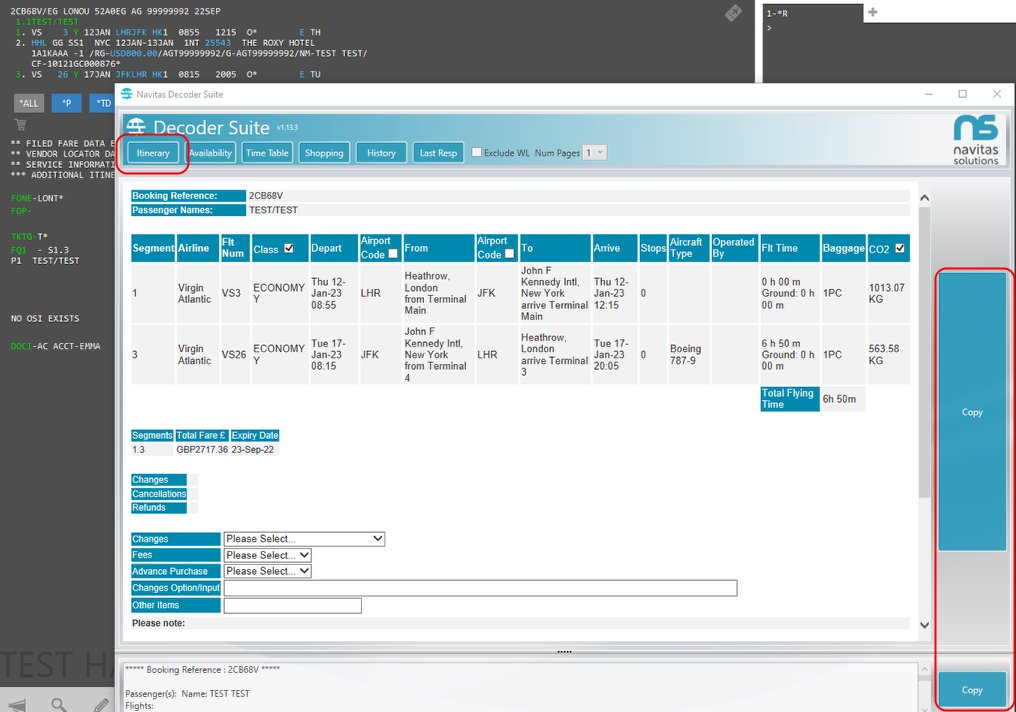Click the JFKLHR route in terminal
Screen dimensions: 1016x712
[131, 75]
